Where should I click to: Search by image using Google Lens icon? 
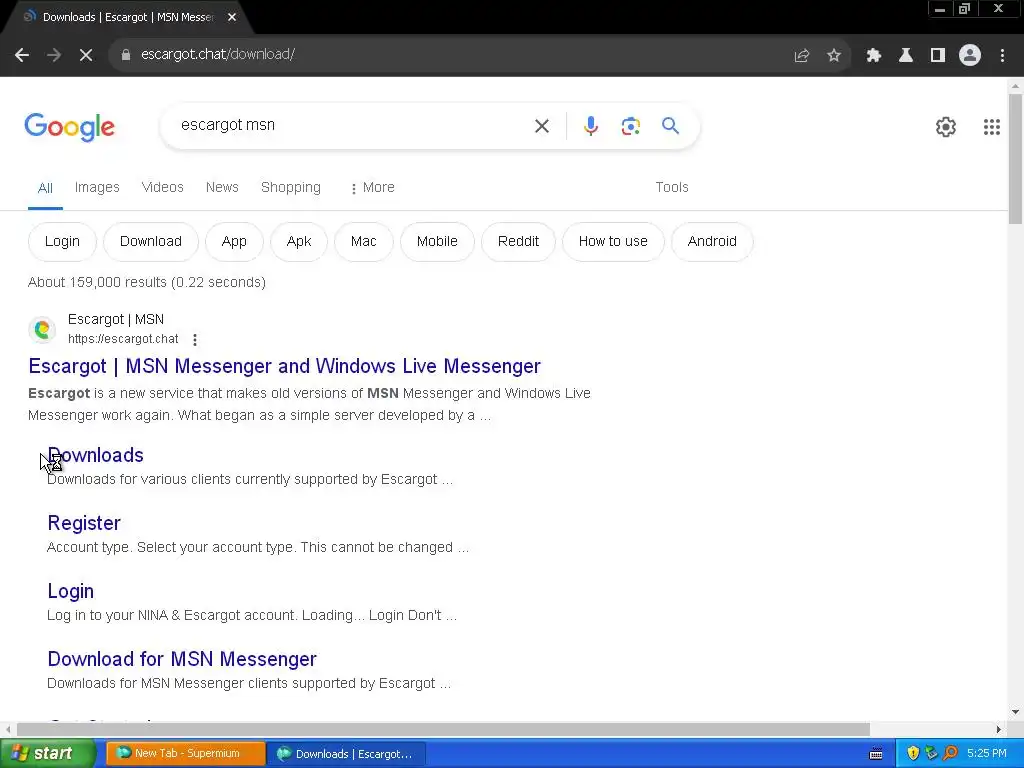tap(630, 126)
